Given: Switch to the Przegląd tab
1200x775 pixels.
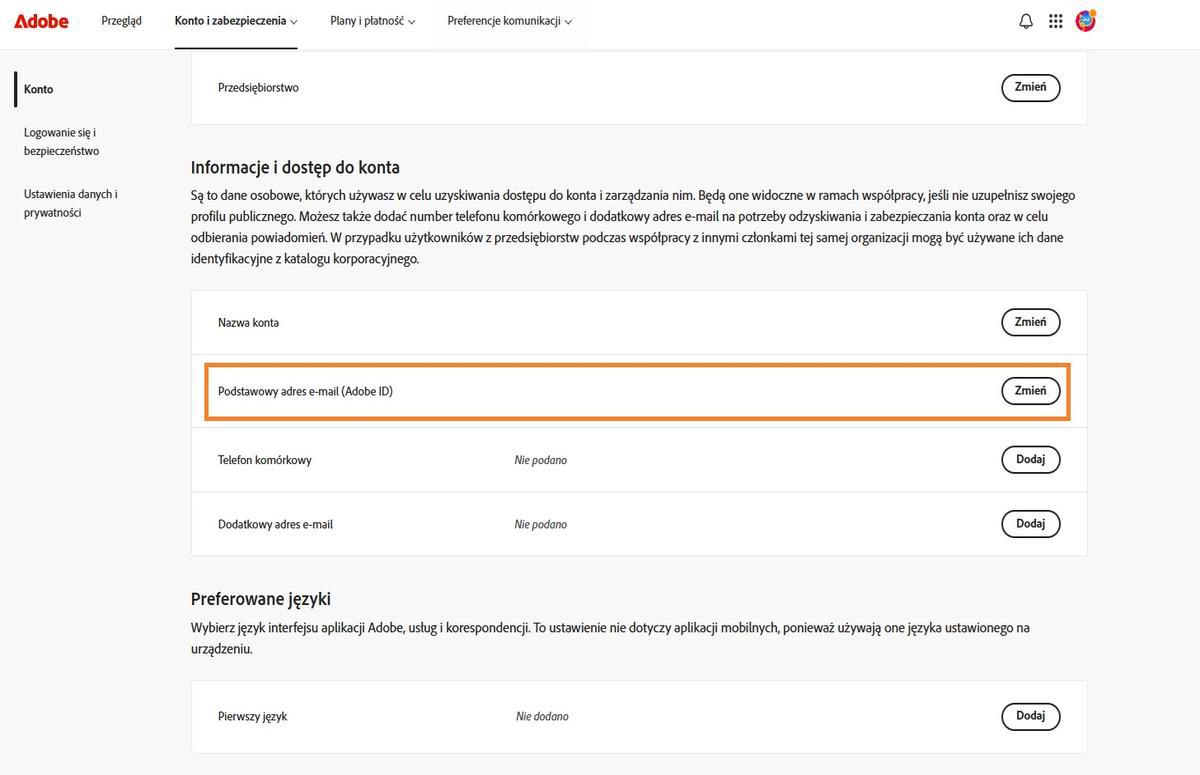Looking at the screenshot, I should point(121,19).
